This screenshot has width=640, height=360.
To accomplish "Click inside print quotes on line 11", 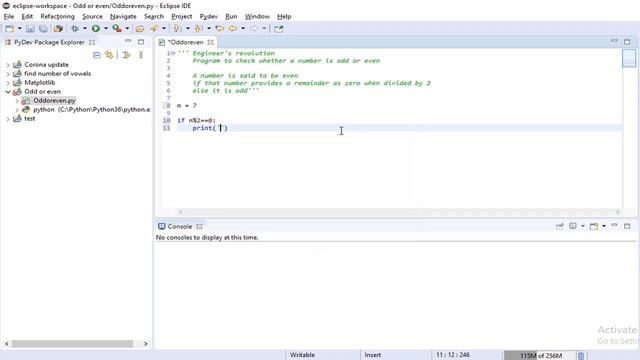I will coord(221,128).
